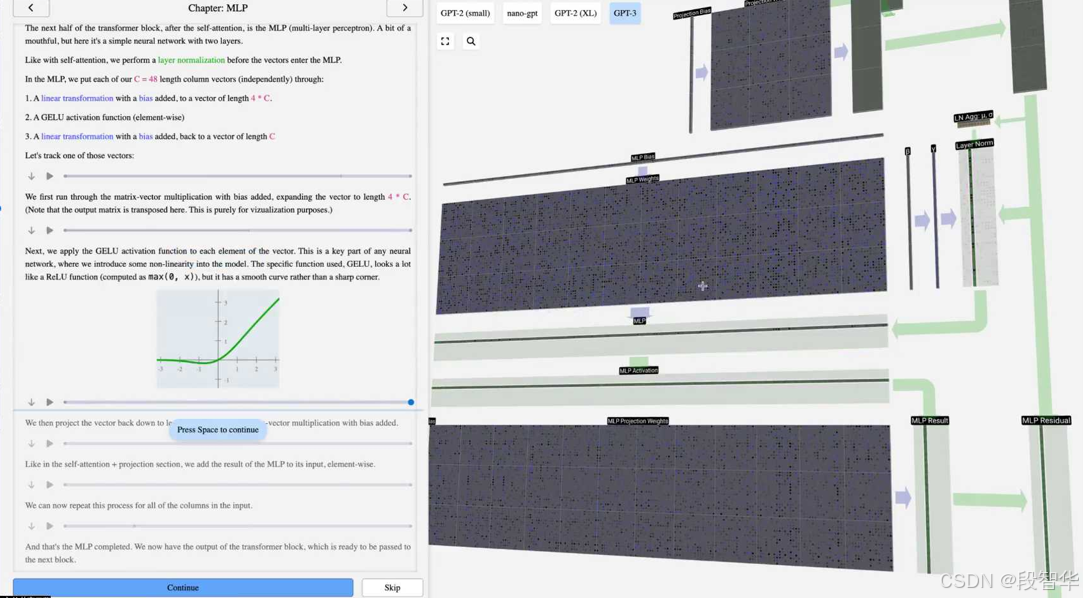
Task: Click down arrow under 'Let's track one of those vectors'
Action: point(31,176)
